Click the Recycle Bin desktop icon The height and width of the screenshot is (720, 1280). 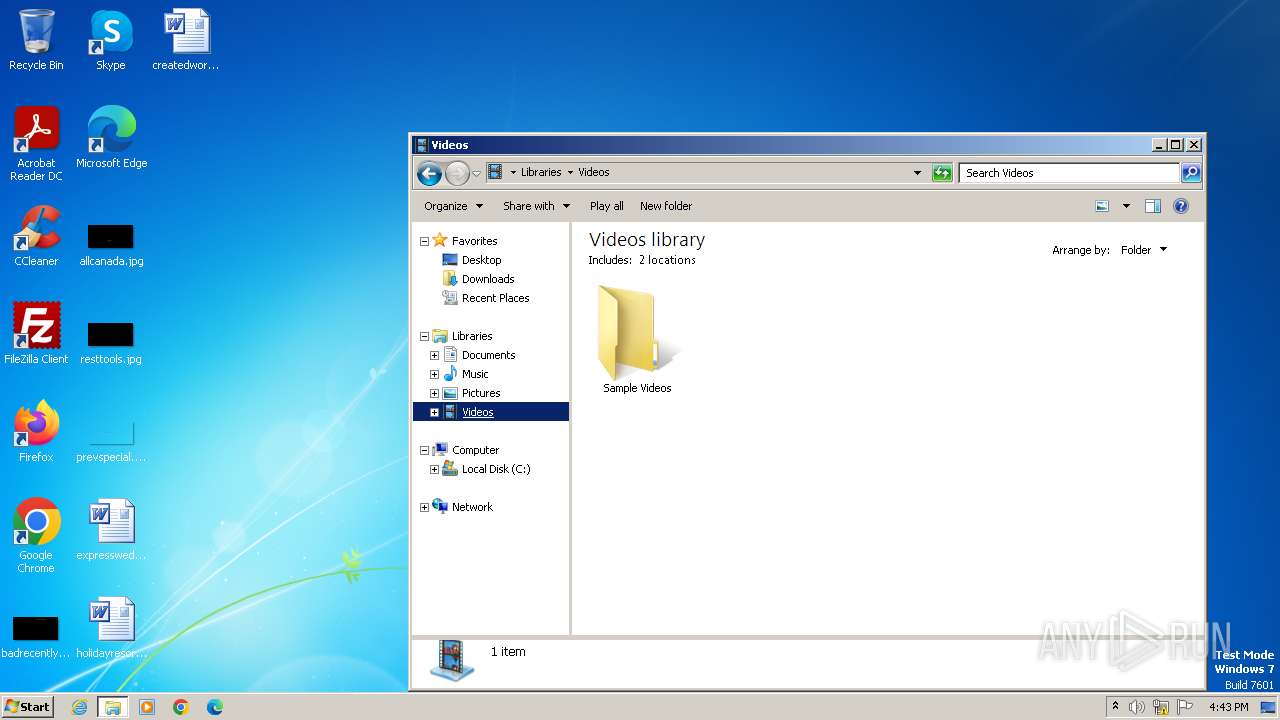(x=36, y=40)
